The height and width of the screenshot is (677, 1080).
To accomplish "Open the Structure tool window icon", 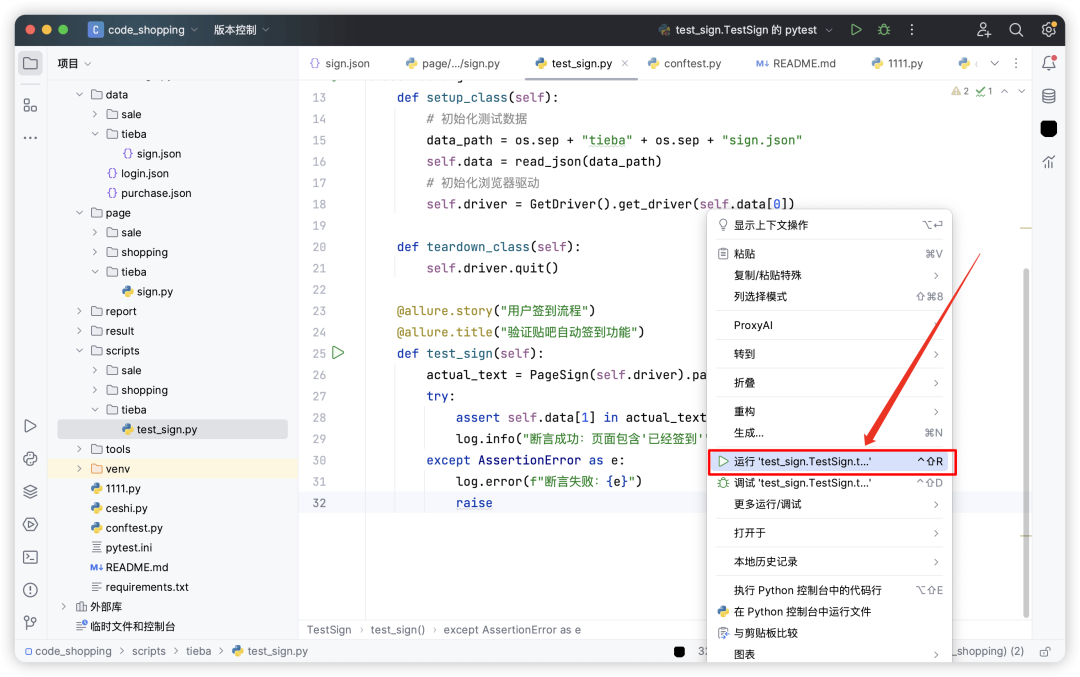I will [30, 105].
